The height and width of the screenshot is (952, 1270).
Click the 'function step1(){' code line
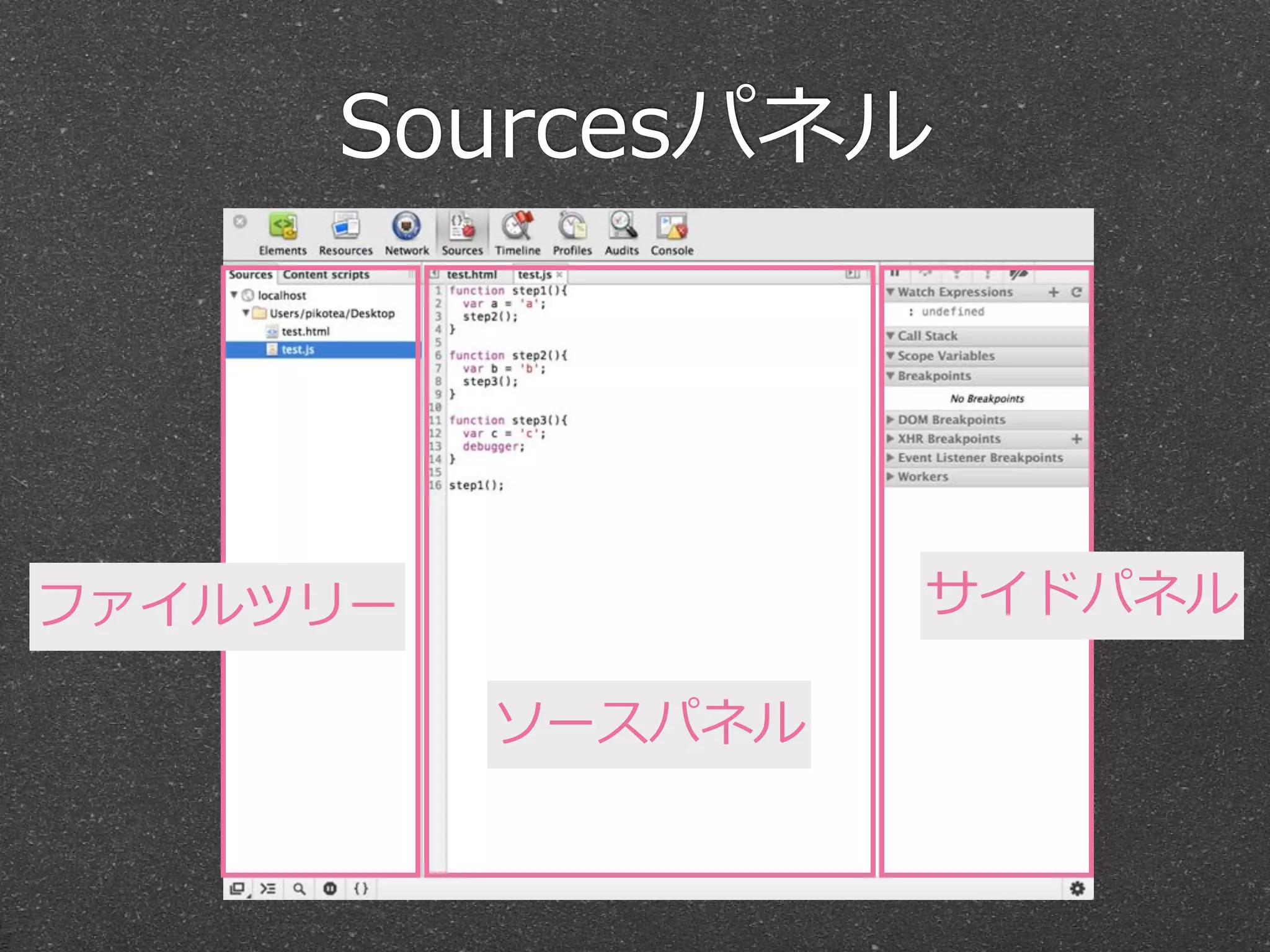click(x=508, y=291)
